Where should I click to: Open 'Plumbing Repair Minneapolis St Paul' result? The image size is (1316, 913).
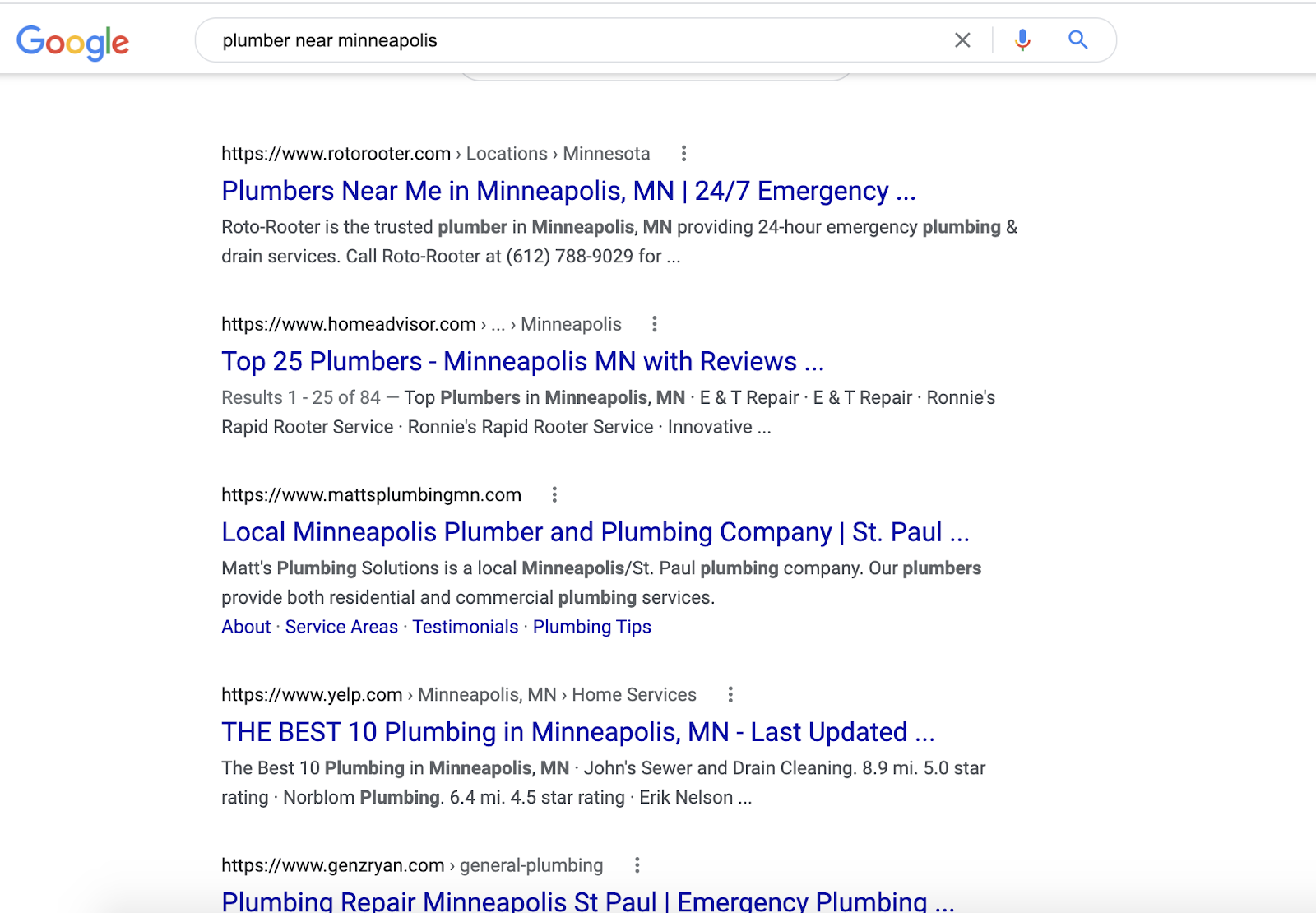[x=588, y=901]
